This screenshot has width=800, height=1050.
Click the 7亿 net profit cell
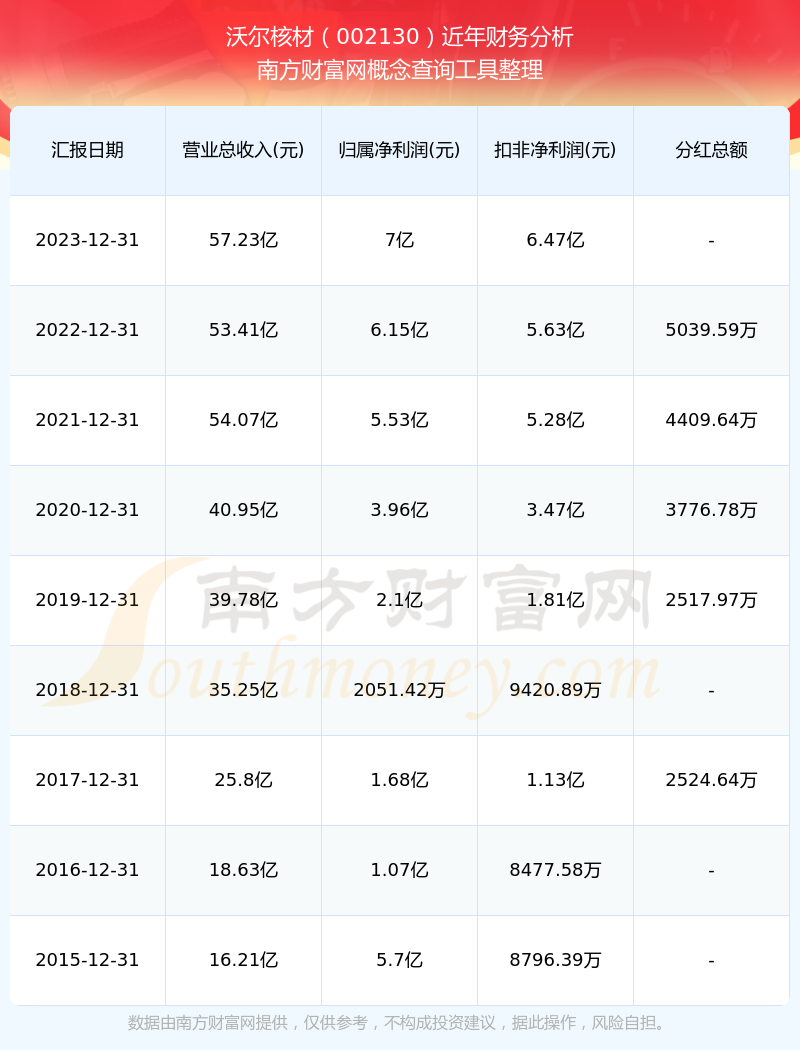(400, 240)
